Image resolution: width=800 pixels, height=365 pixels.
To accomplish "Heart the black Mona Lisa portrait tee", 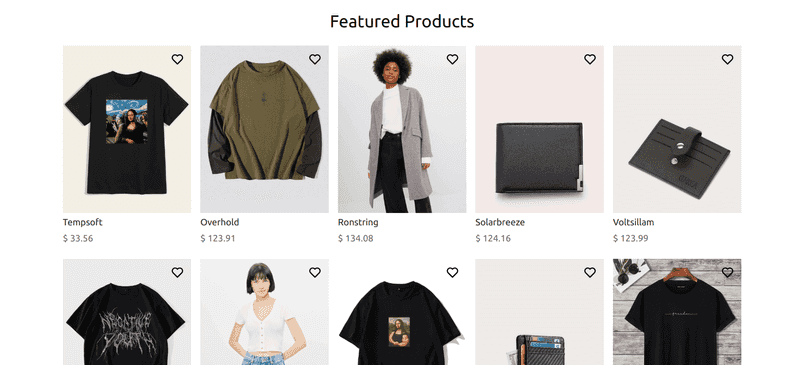I will 452,273.
